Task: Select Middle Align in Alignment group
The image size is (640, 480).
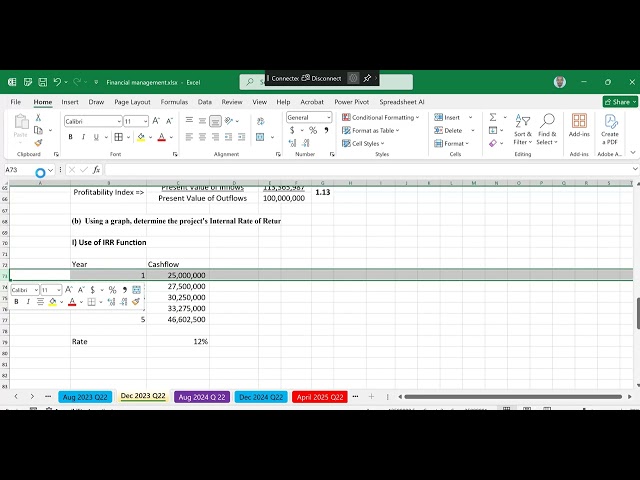Action: click(x=202, y=121)
